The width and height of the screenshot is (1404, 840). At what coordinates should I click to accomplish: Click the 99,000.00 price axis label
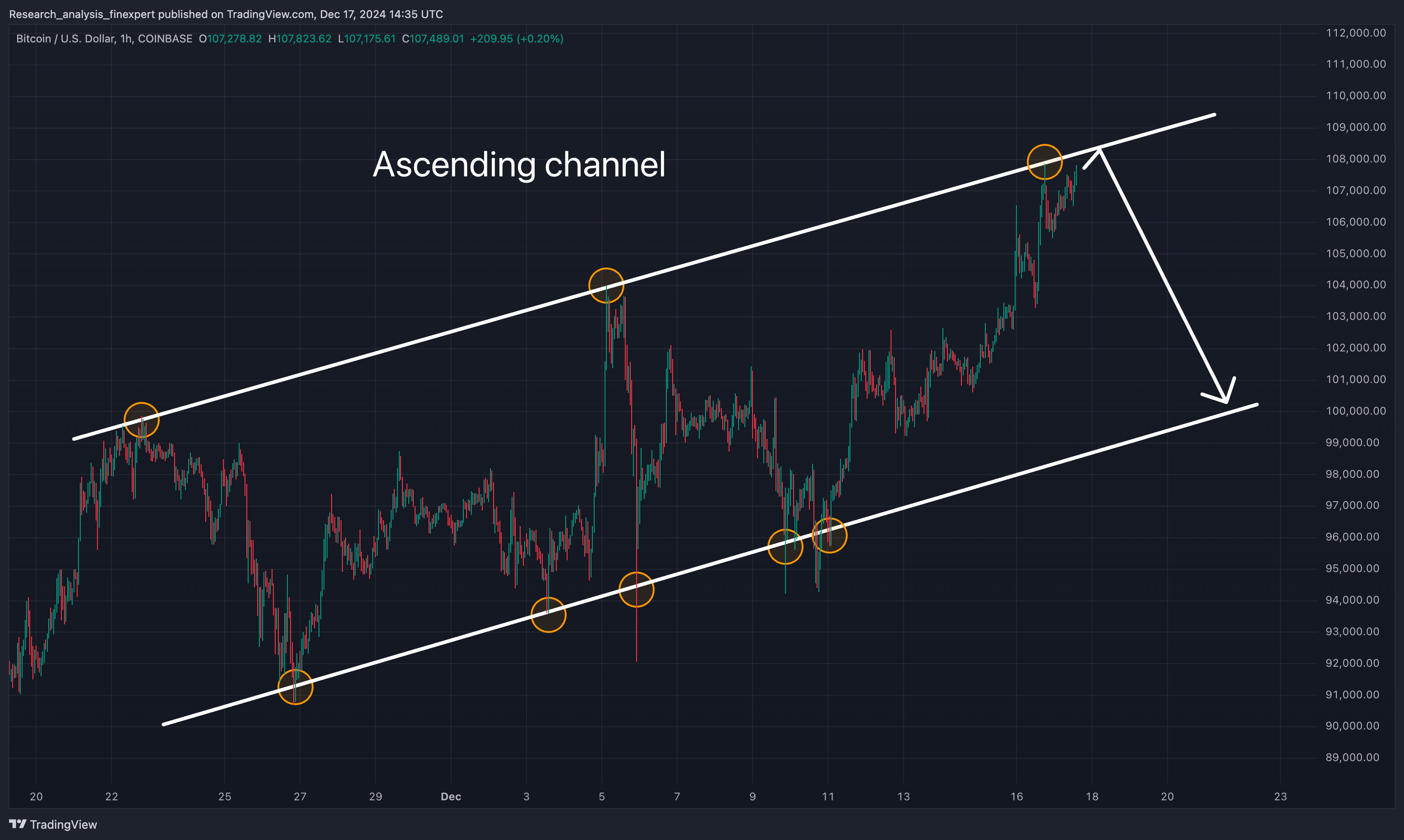pyautogui.click(x=1353, y=442)
